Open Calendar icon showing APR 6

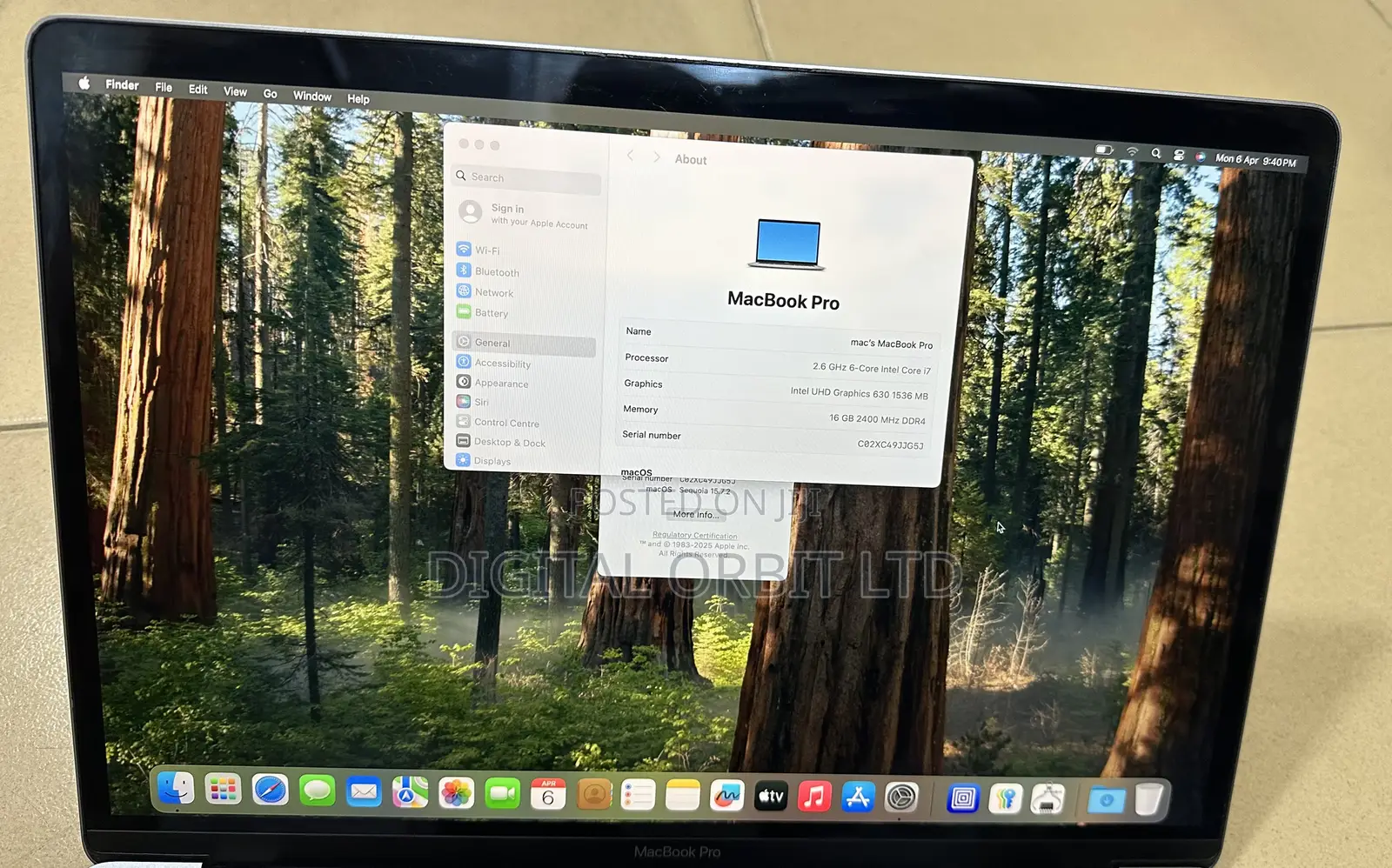pyautogui.click(x=548, y=794)
